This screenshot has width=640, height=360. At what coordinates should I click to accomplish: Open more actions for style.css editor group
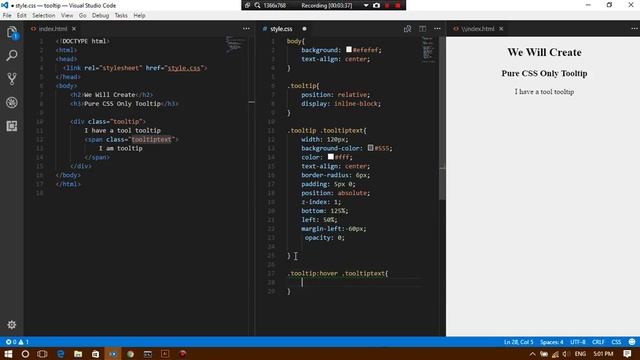click(x=437, y=29)
